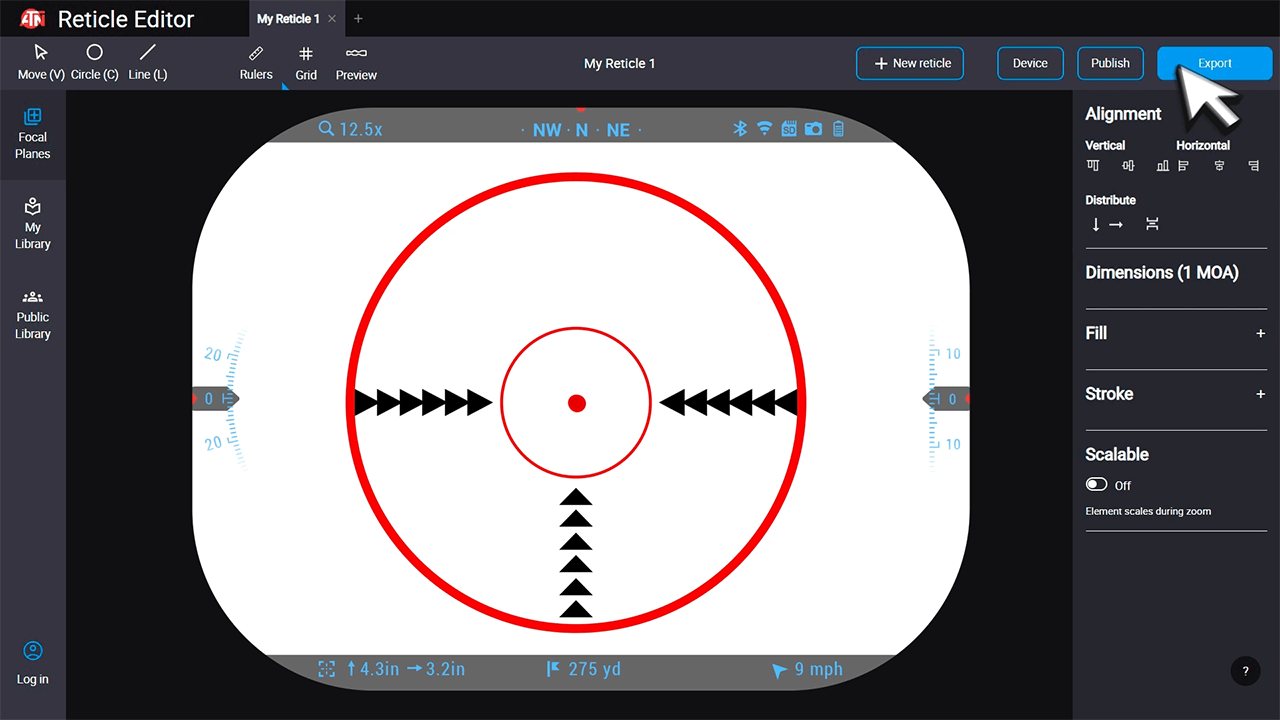Toggle the Grid overlay
1280x720 pixels.
pyautogui.click(x=306, y=62)
